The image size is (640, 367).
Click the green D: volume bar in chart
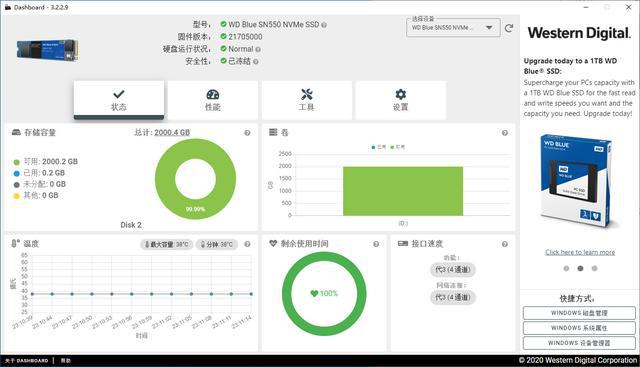tap(403, 191)
